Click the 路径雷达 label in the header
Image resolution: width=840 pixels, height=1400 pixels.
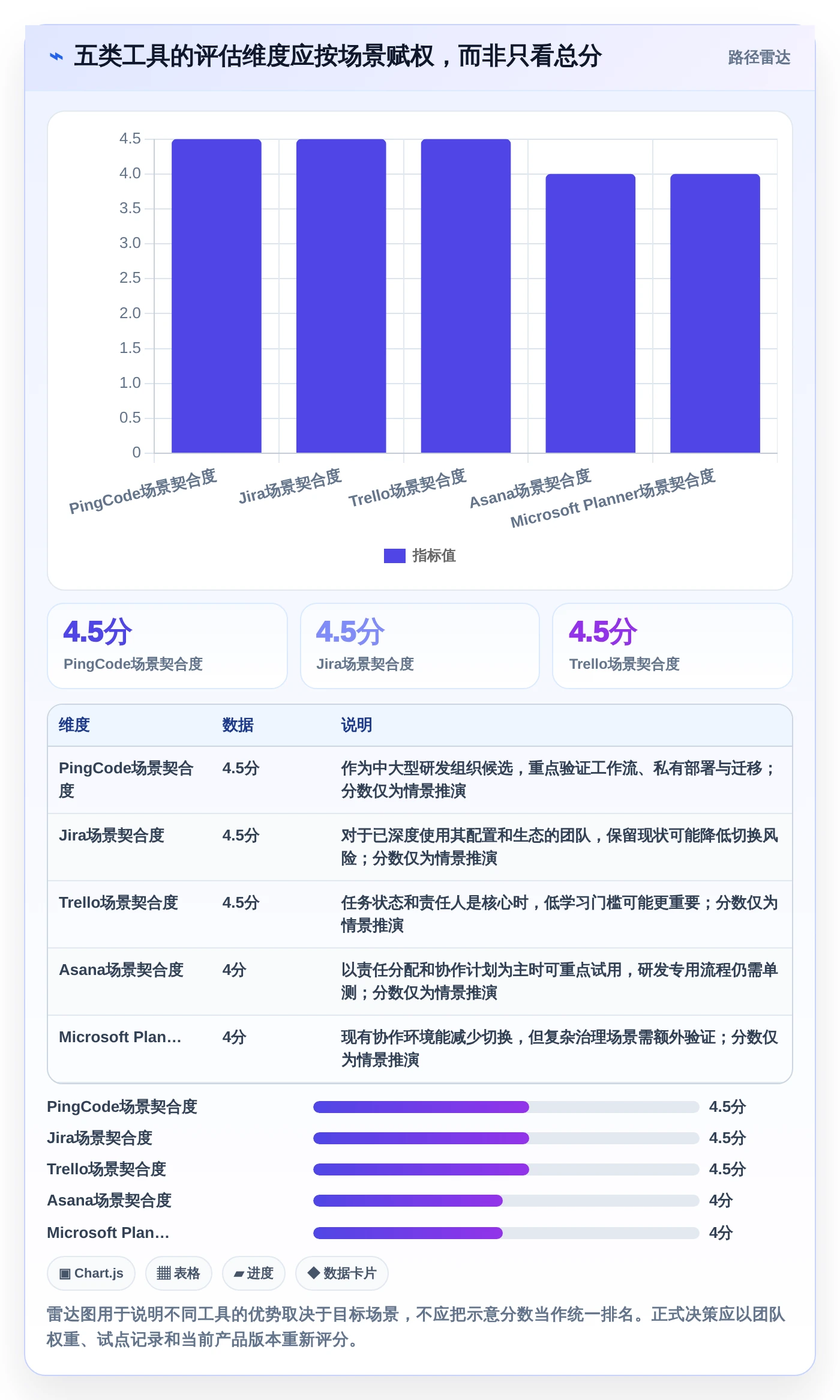pyautogui.click(x=759, y=58)
